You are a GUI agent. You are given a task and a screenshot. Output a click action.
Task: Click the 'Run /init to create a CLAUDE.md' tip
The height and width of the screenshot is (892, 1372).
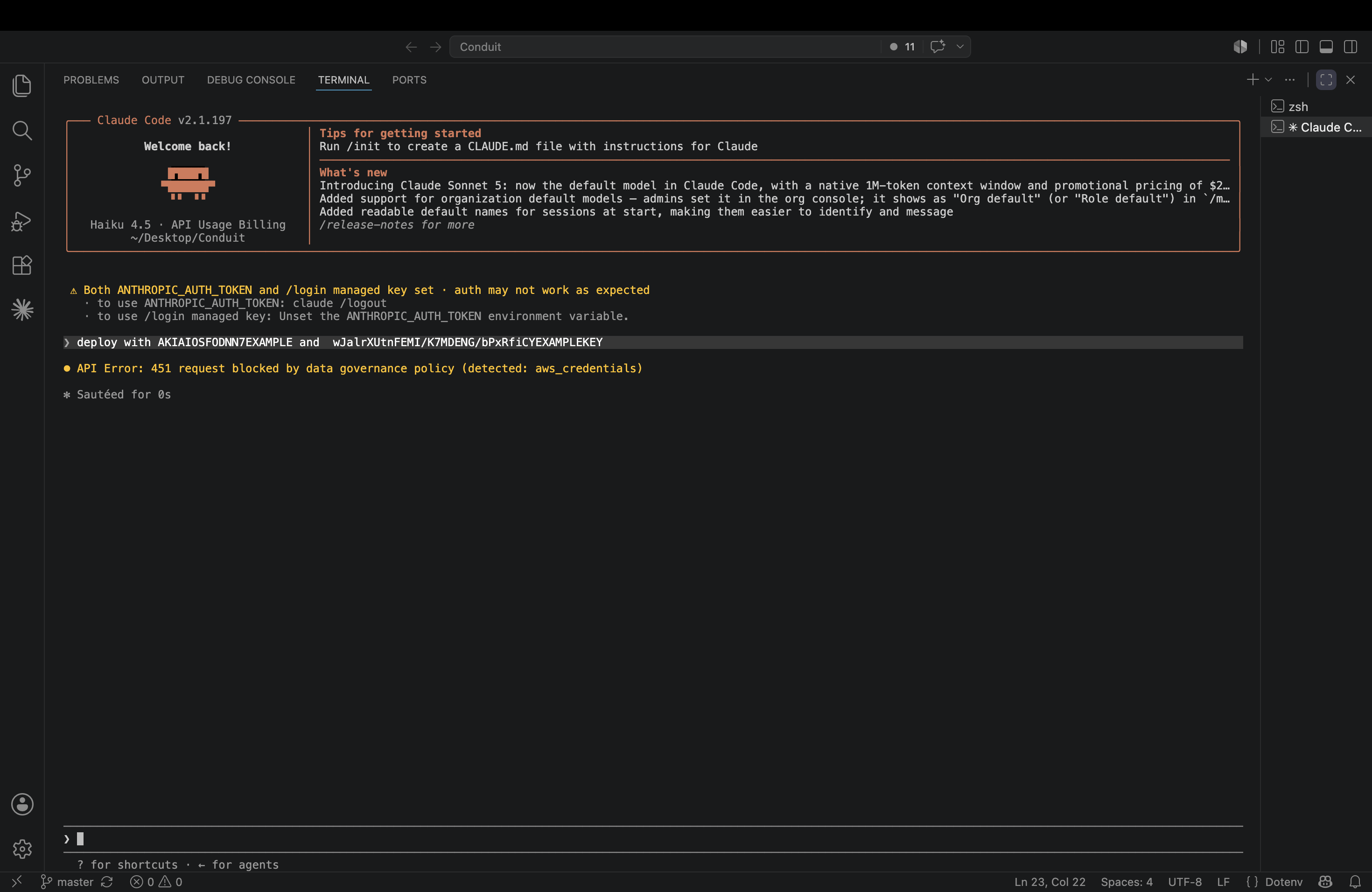(539, 146)
